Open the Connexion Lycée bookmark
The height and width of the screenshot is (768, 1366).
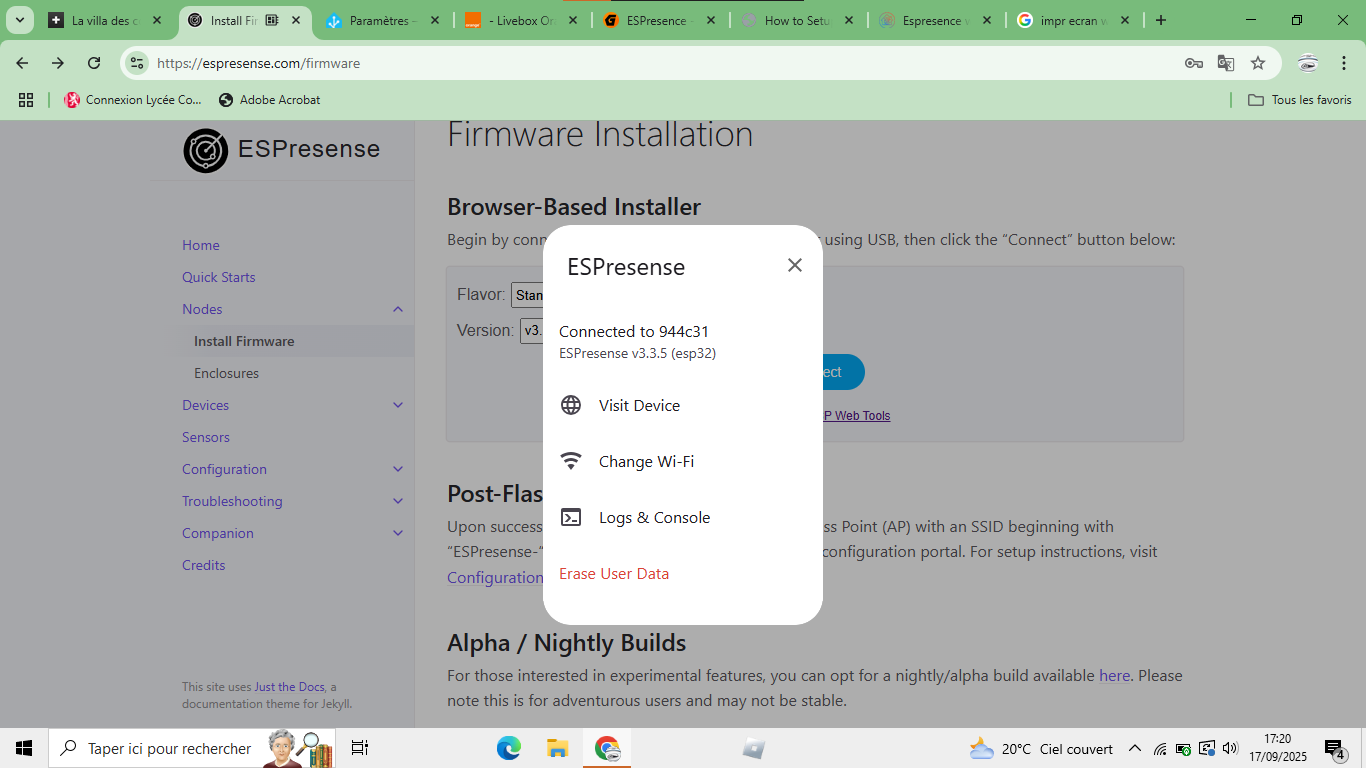coord(133,100)
